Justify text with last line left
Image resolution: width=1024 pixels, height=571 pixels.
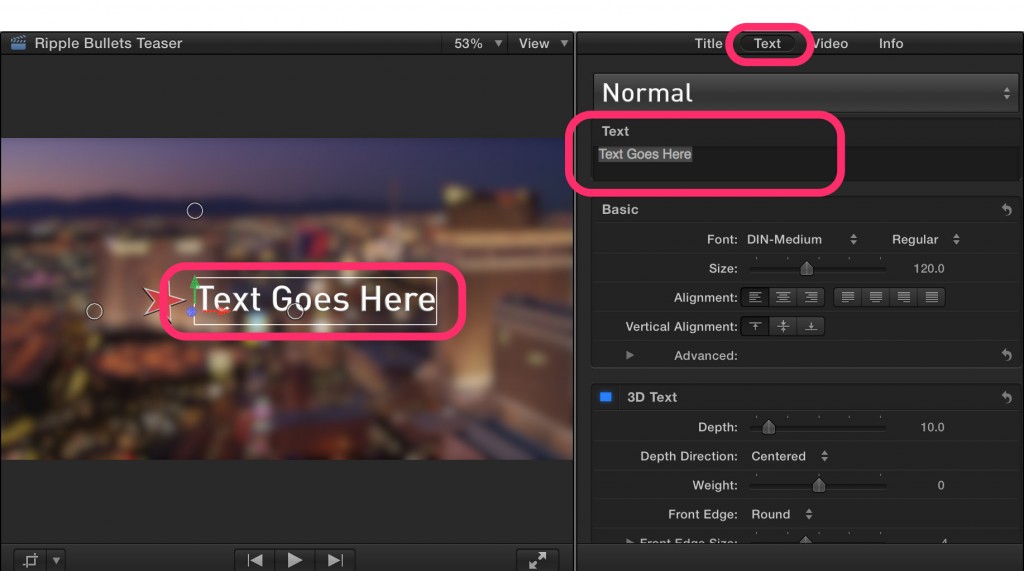click(848, 297)
